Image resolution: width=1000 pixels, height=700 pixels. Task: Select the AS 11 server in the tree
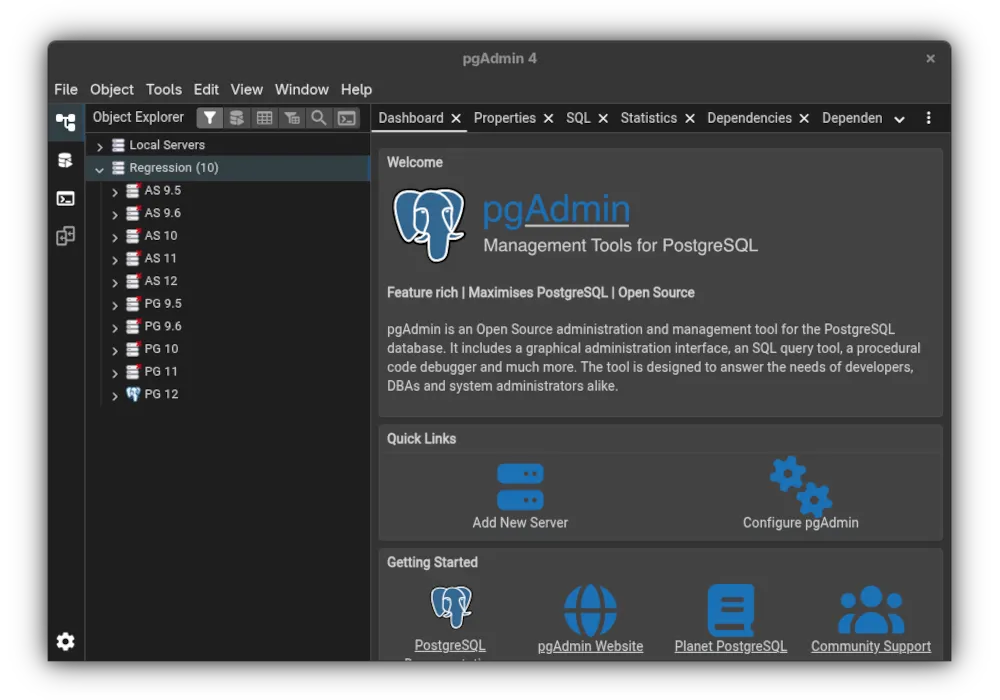160,258
